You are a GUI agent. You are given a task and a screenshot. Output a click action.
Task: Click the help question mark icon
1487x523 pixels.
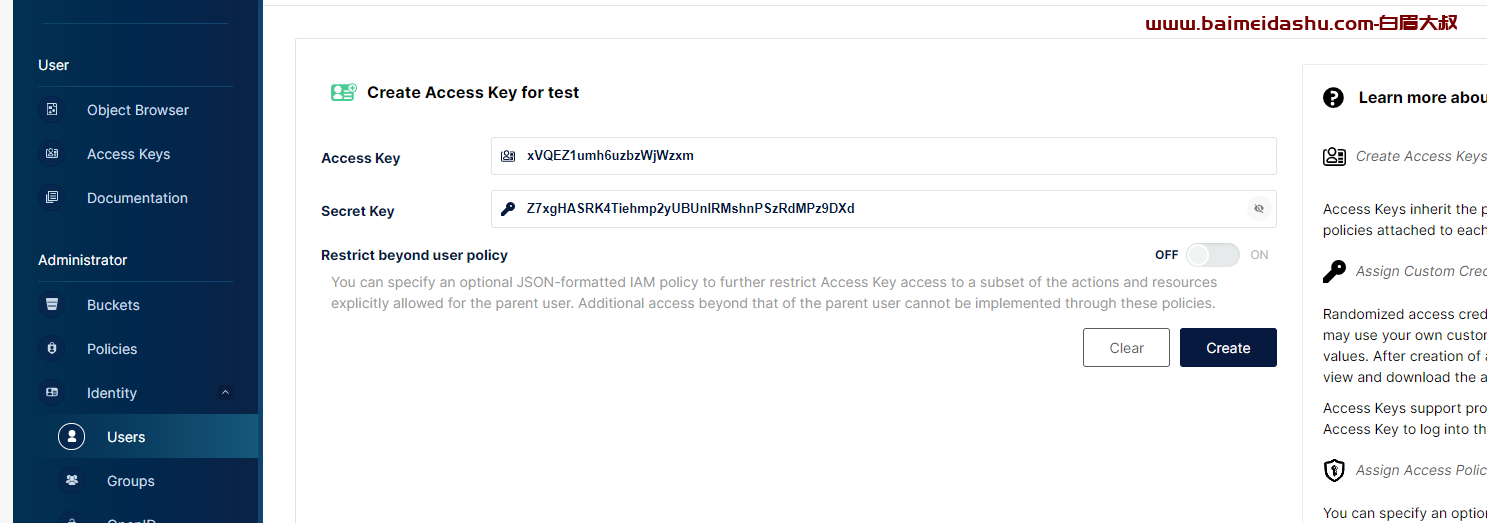point(1333,97)
